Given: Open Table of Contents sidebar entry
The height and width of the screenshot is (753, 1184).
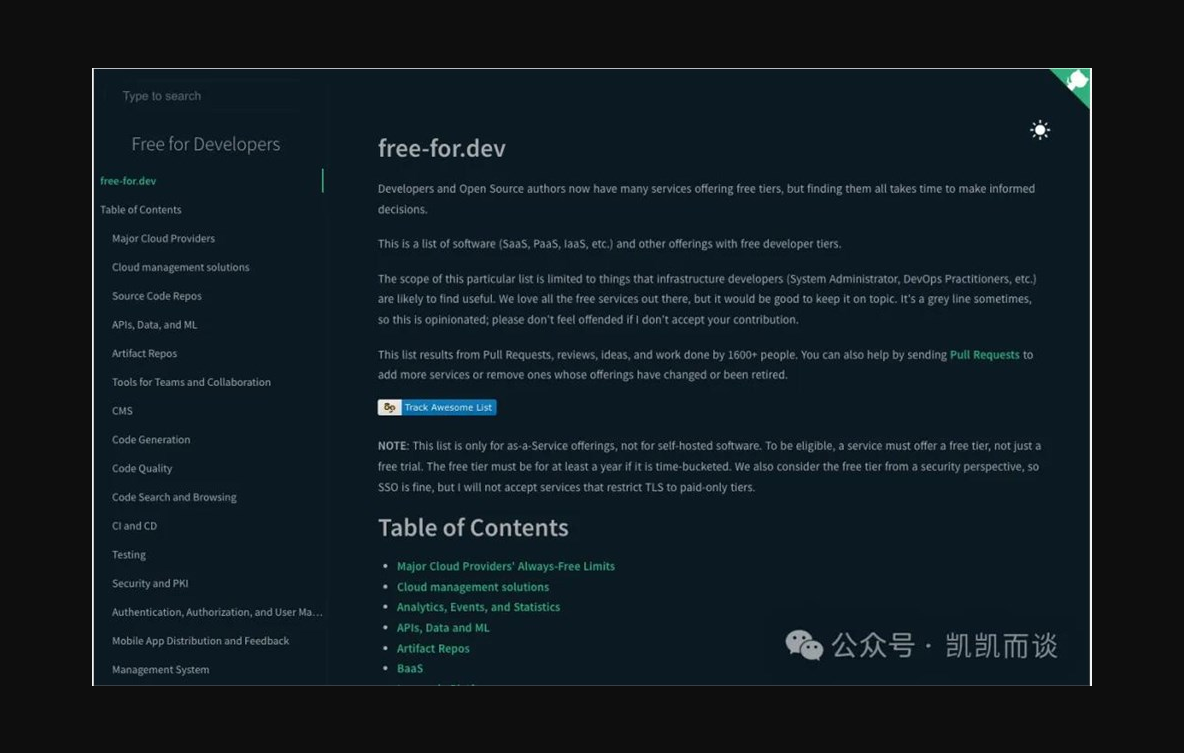Looking at the screenshot, I should (x=140, y=209).
